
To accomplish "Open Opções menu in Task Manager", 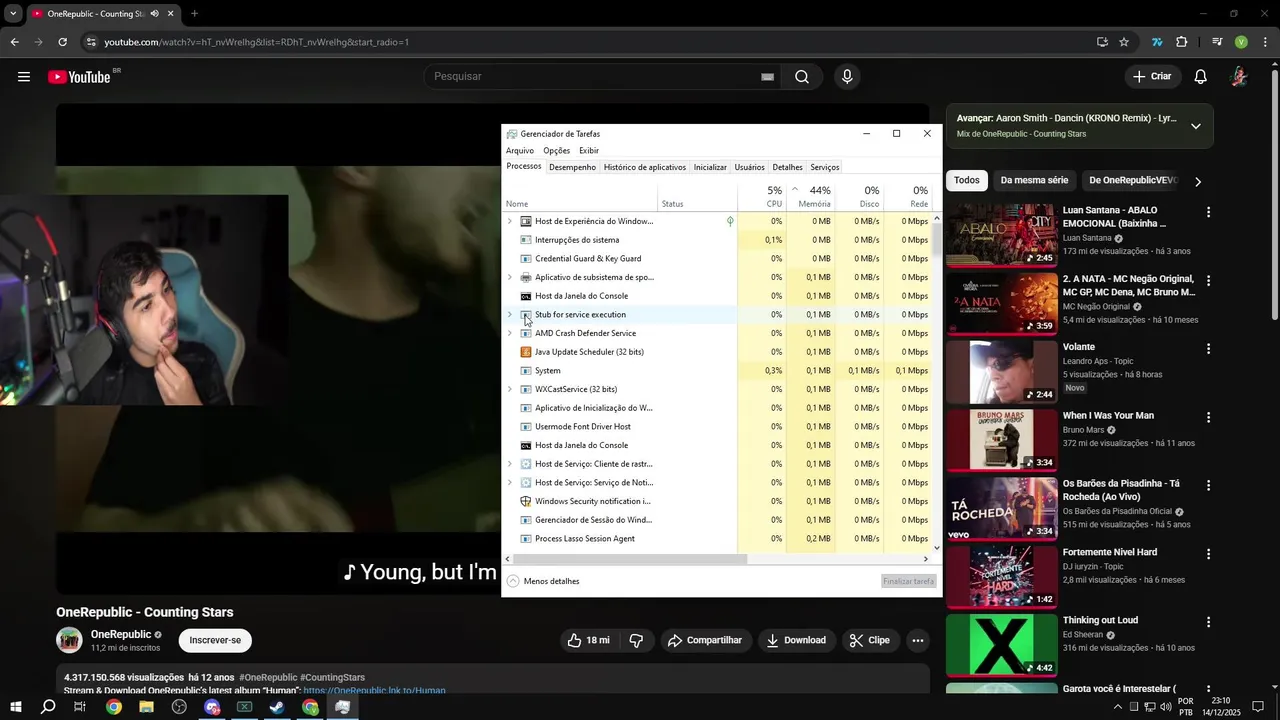I will coord(557,151).
